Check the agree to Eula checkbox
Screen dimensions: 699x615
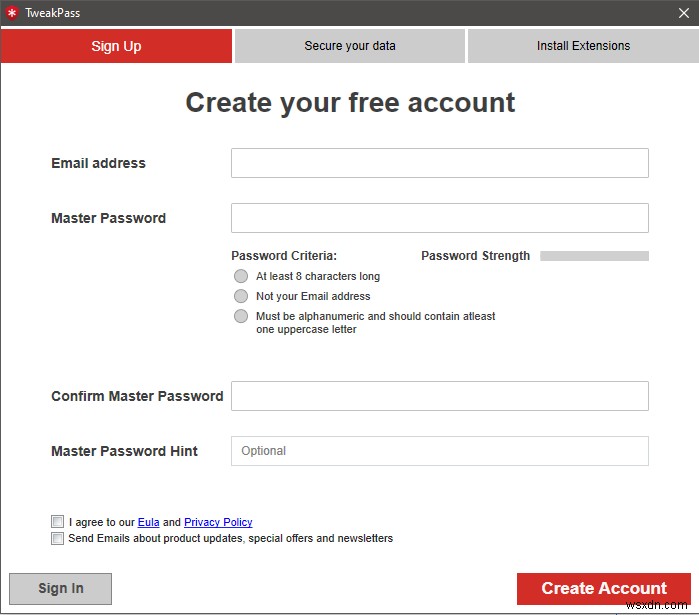pyautogui.click(x=58, y=521)
